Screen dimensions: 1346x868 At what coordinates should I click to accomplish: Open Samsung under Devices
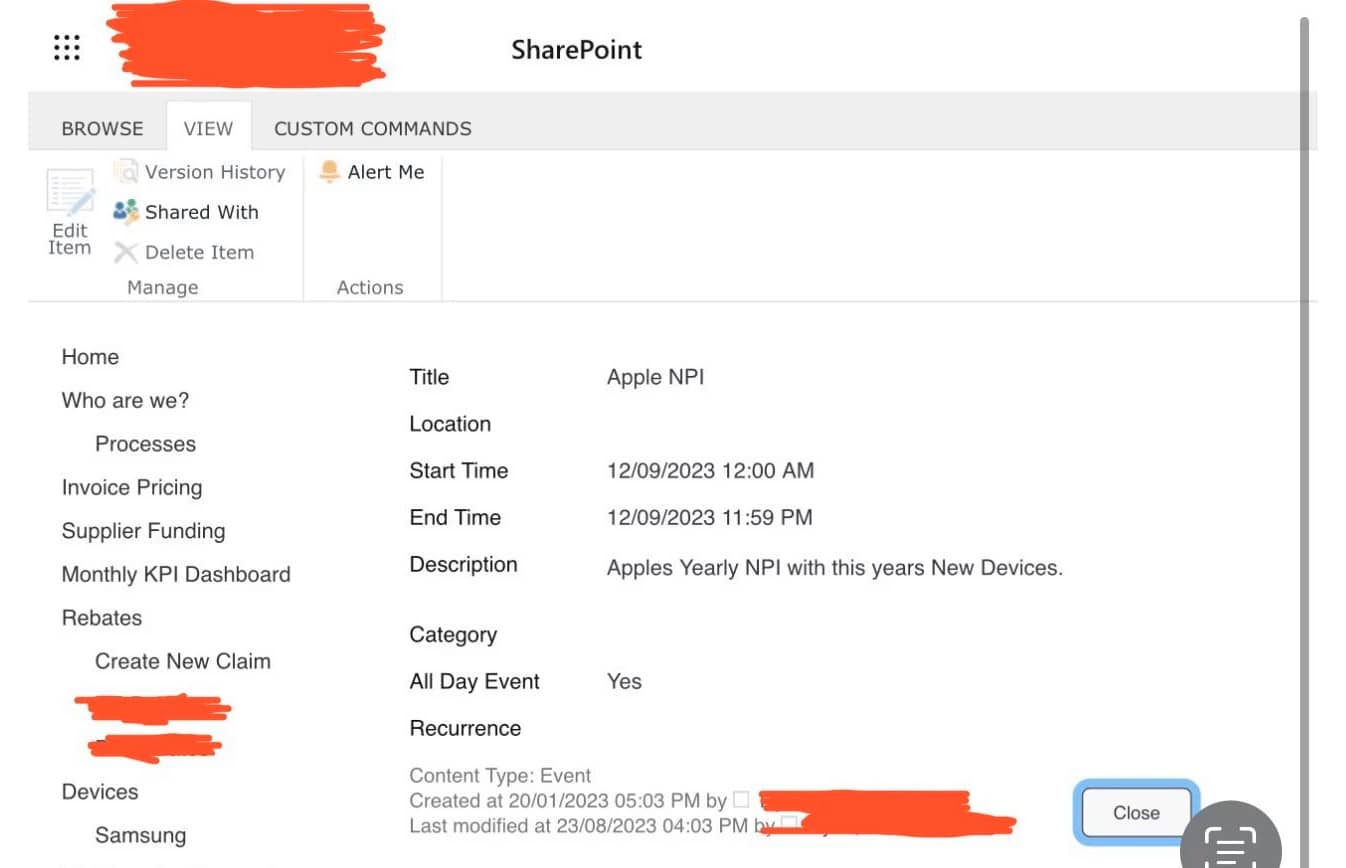140,835
